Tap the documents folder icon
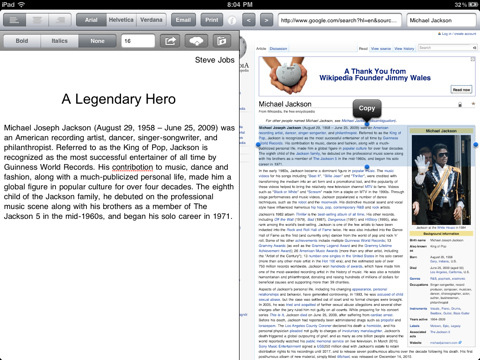The width and height of the screenshot is (480, 360). click(222, 41)
